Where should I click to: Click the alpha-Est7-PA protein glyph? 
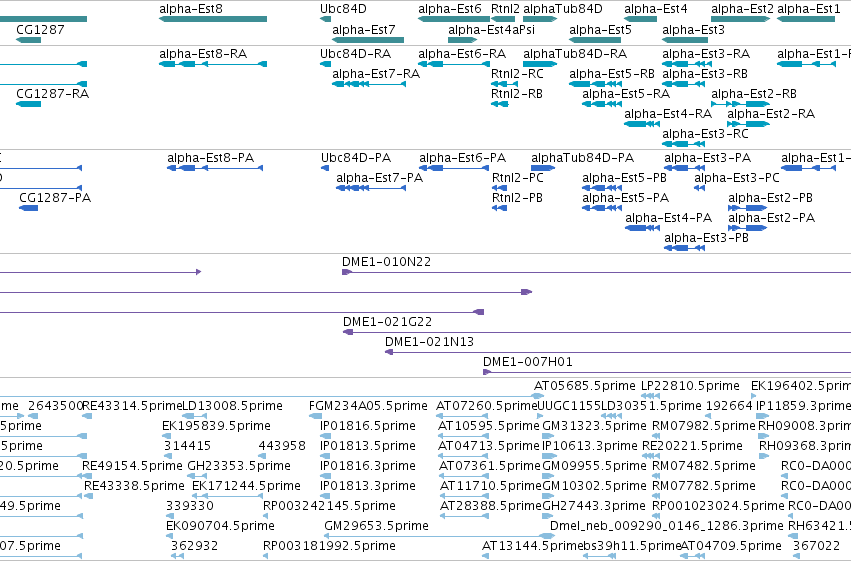[x=371, y=188]
